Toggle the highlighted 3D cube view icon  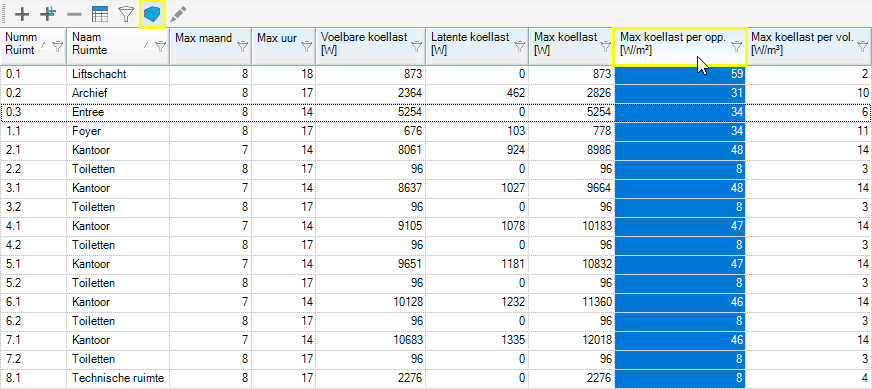pyautogui.click(x=152, y=14)
